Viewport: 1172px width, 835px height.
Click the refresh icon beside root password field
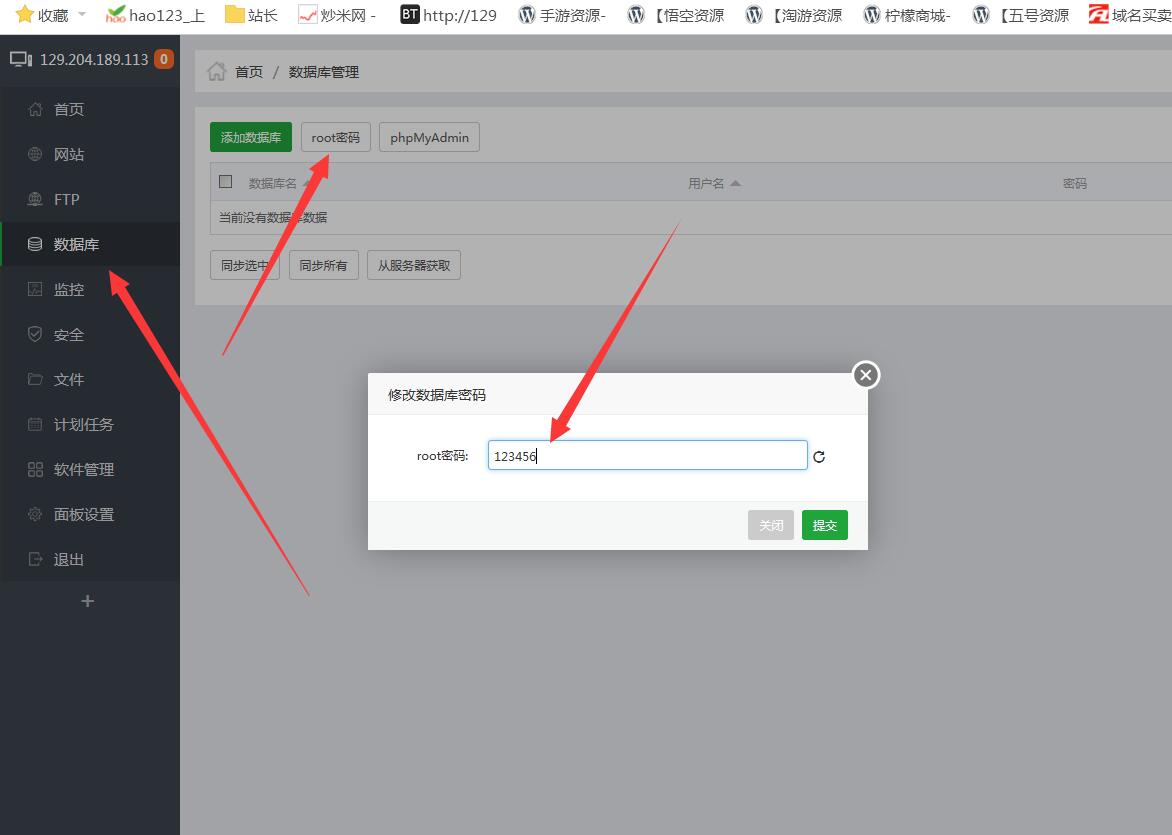[819, 457]
